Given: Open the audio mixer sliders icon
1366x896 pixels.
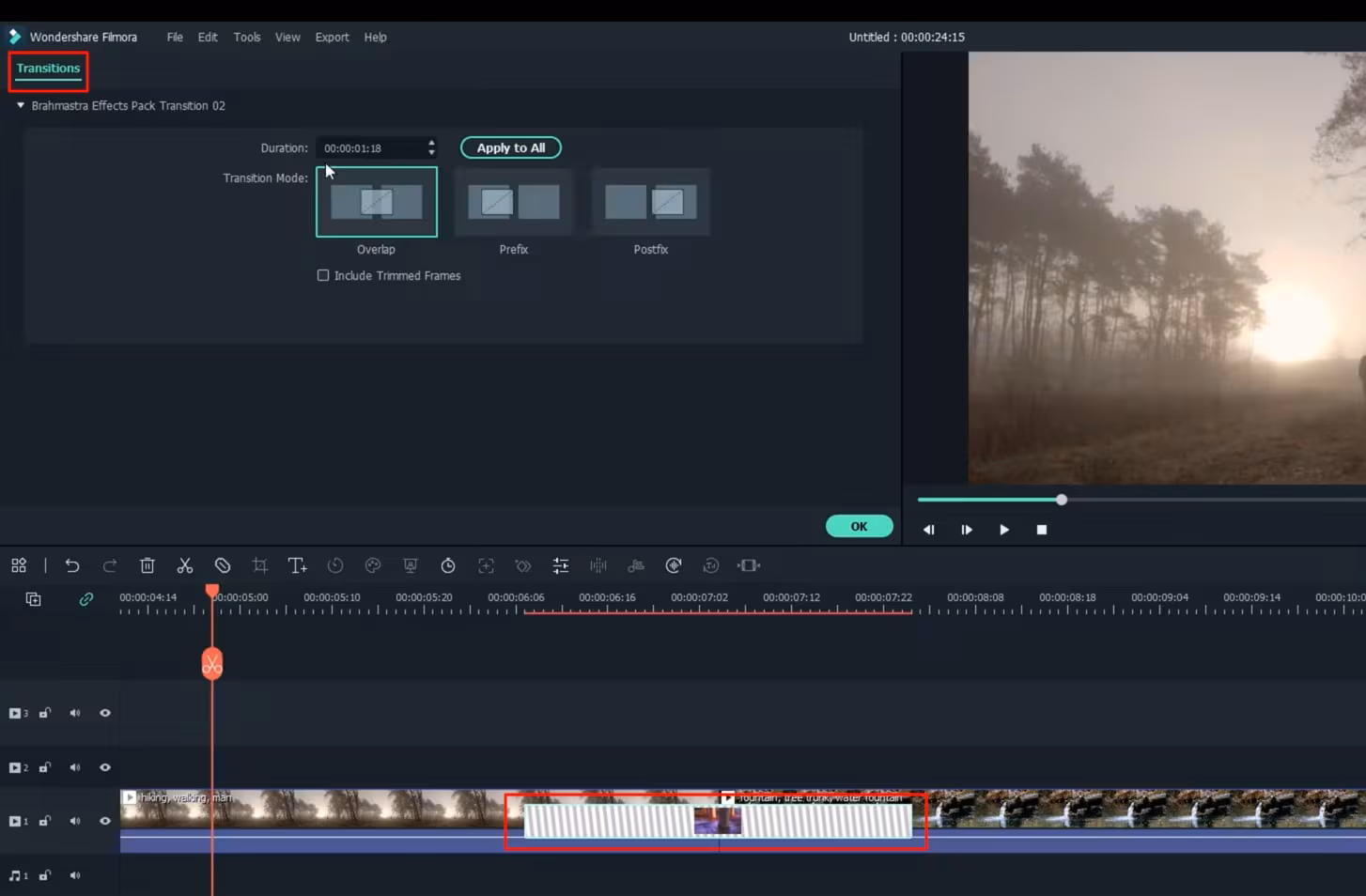Looking at the screenshot, I should click(561, 565).
